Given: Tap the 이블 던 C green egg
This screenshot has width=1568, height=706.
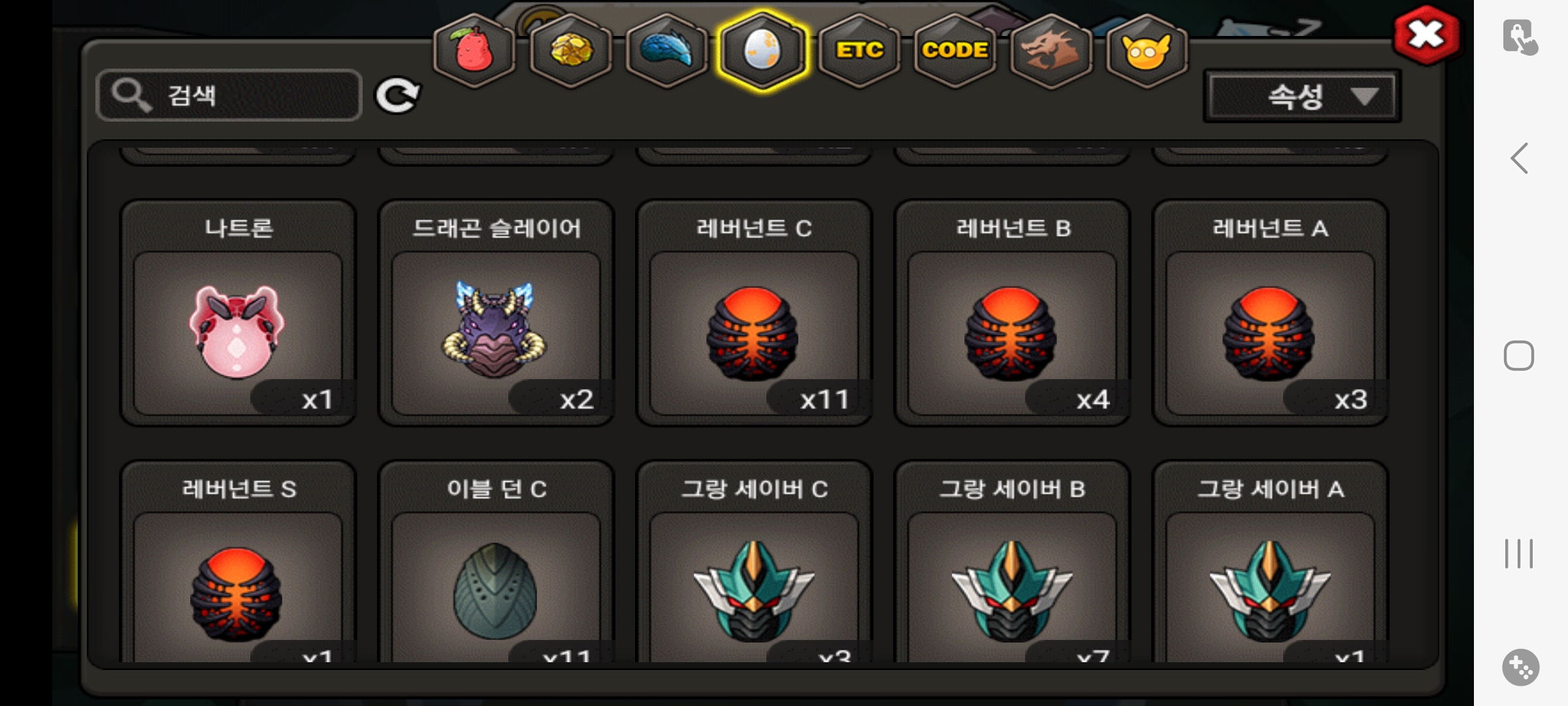Looking at the screenshot, I should click(497, 562).
